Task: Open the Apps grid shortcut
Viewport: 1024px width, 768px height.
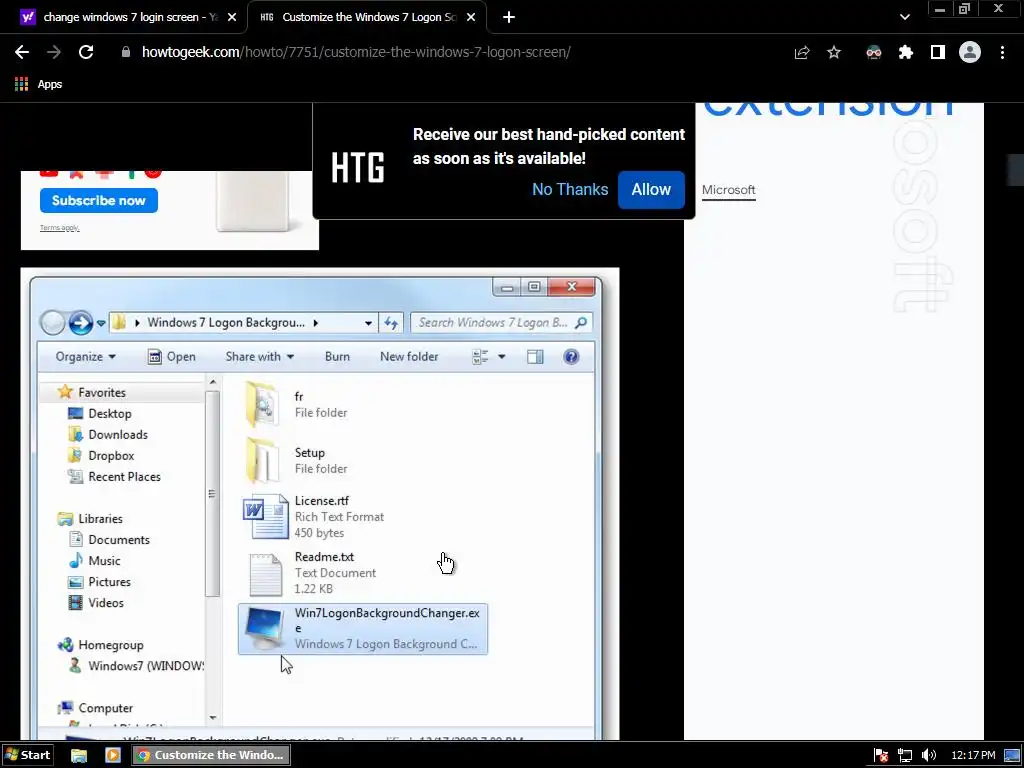Action: pos(38,84)
